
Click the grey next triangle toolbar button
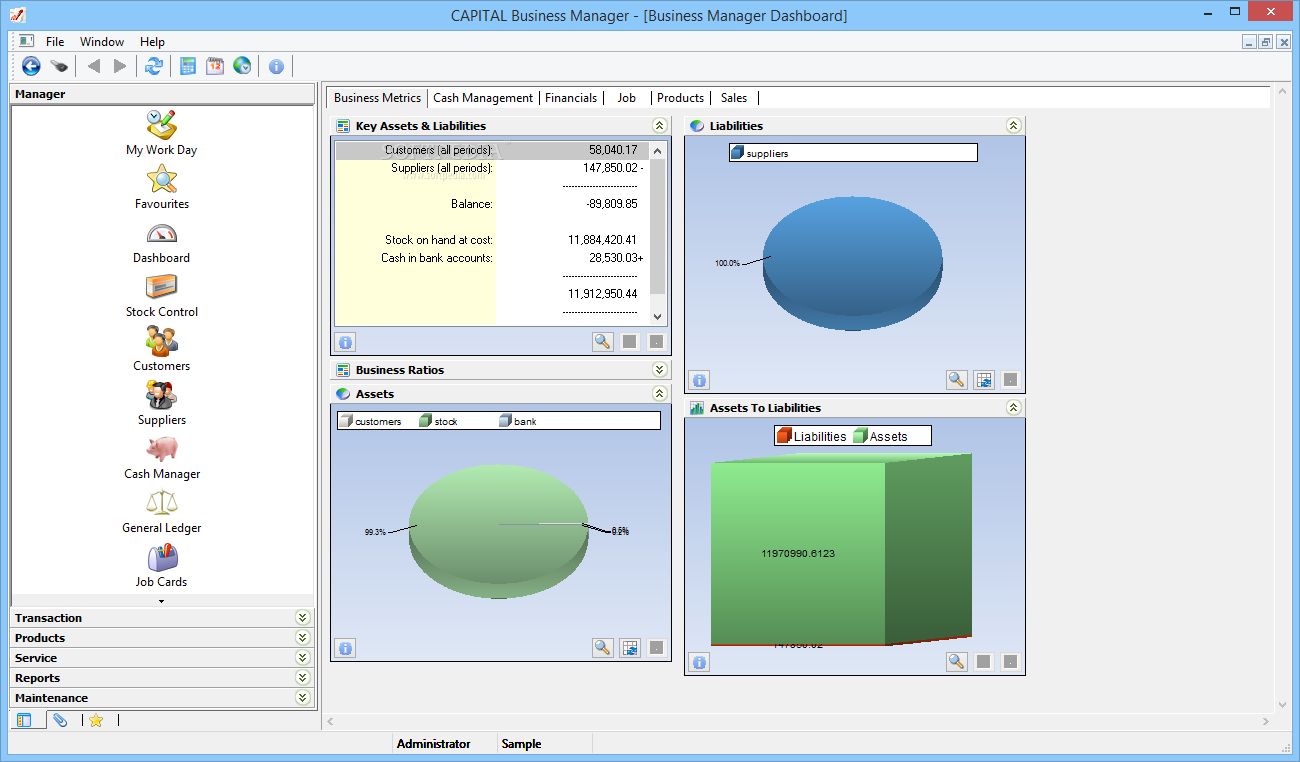tap(121, 66)
